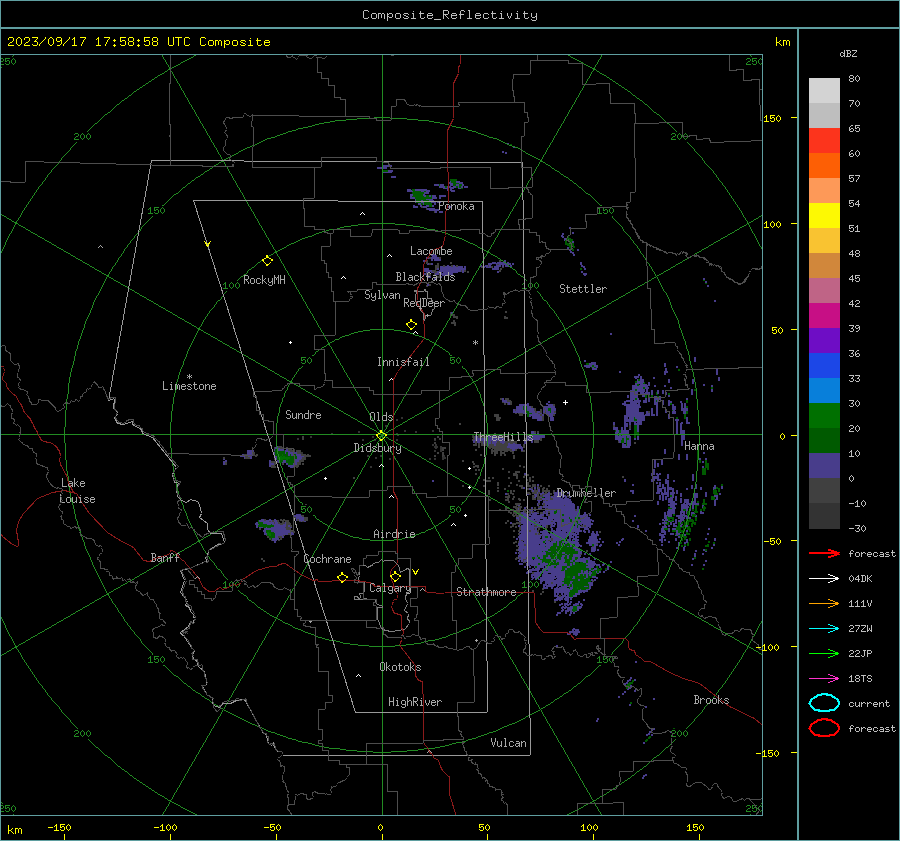Viewport: 900px width, 841px height.
Task: Click the Okotoks town label
Action: 400,667
